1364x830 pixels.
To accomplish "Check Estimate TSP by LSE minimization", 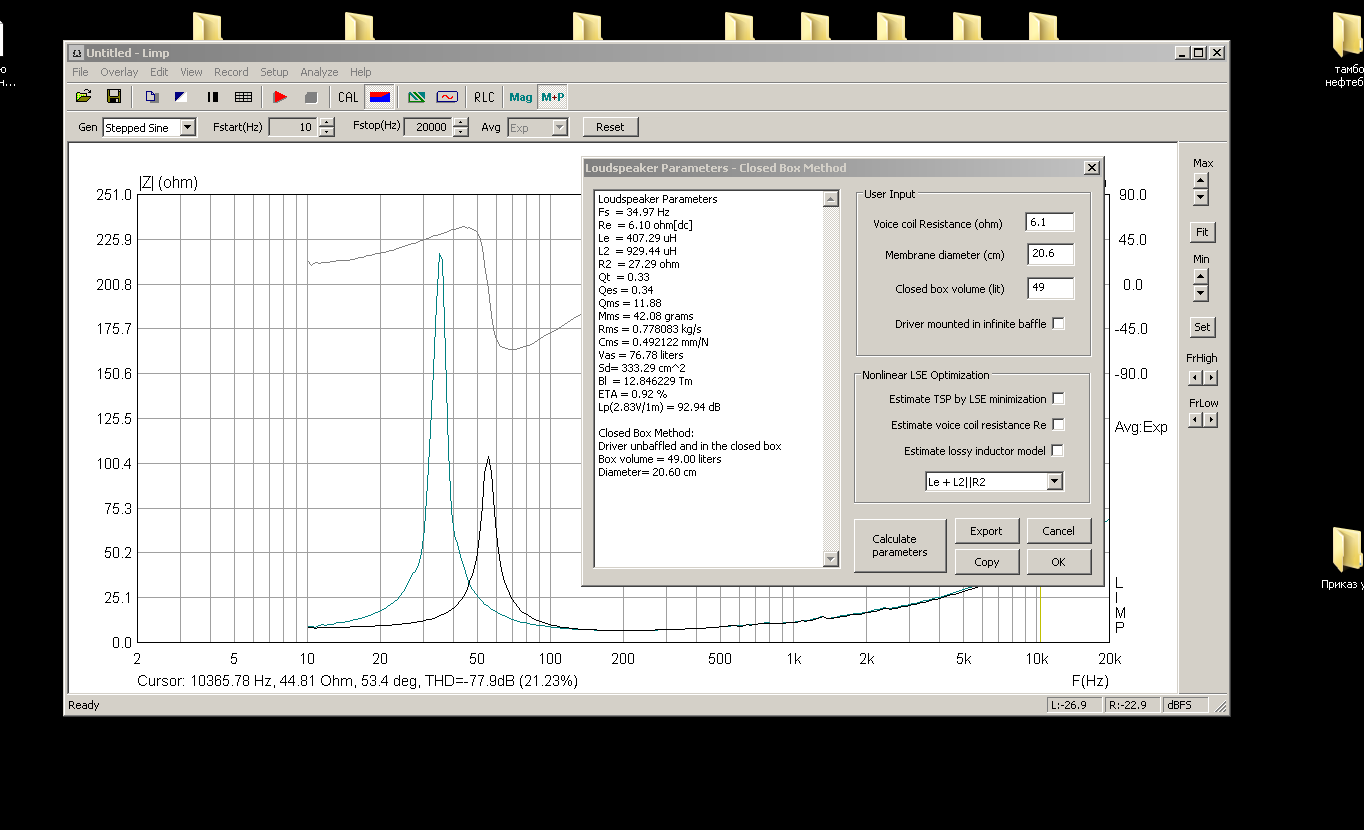I will [x=1058, y=399].
